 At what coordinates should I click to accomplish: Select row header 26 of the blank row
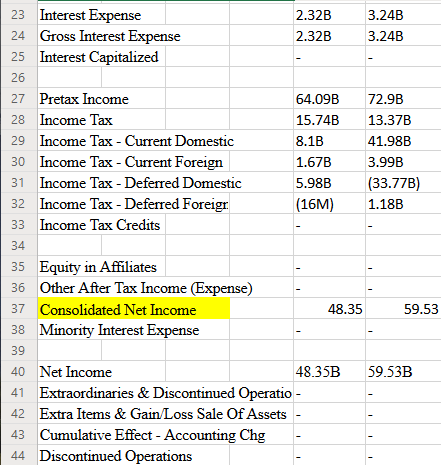click(18, 78)
